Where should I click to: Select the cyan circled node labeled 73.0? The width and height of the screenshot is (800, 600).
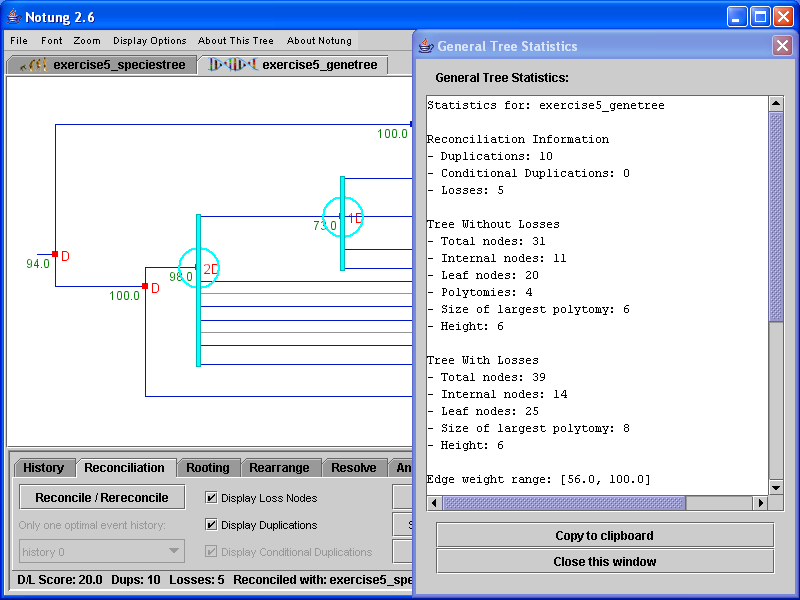343,218
